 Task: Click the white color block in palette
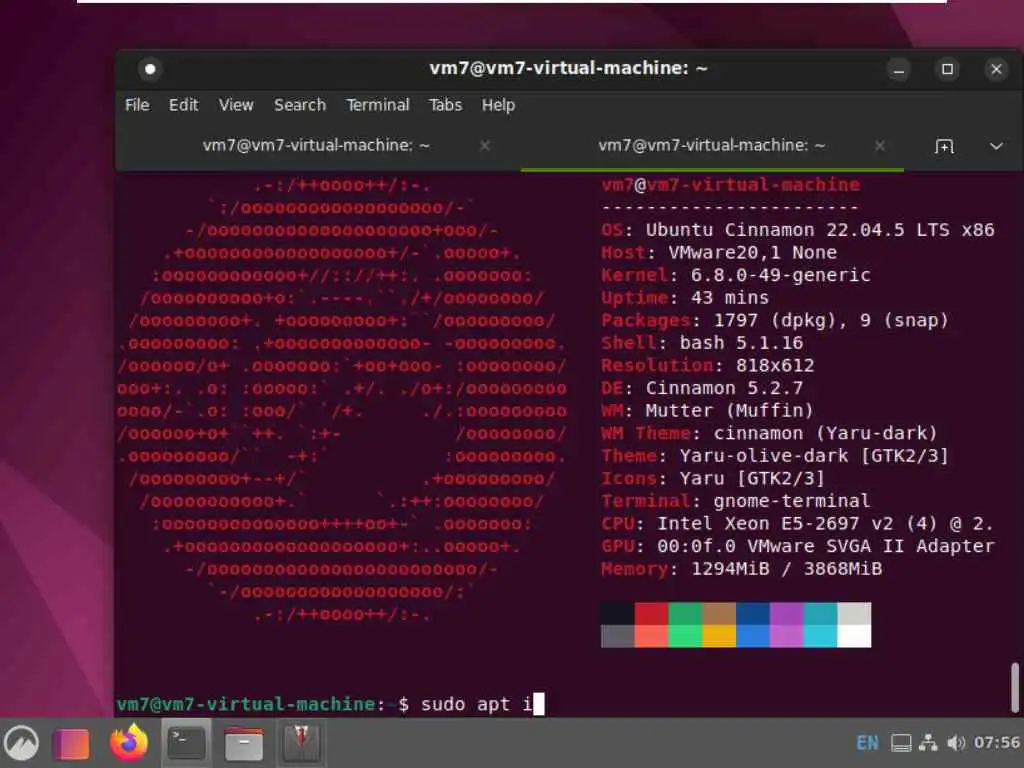point(854,636)
